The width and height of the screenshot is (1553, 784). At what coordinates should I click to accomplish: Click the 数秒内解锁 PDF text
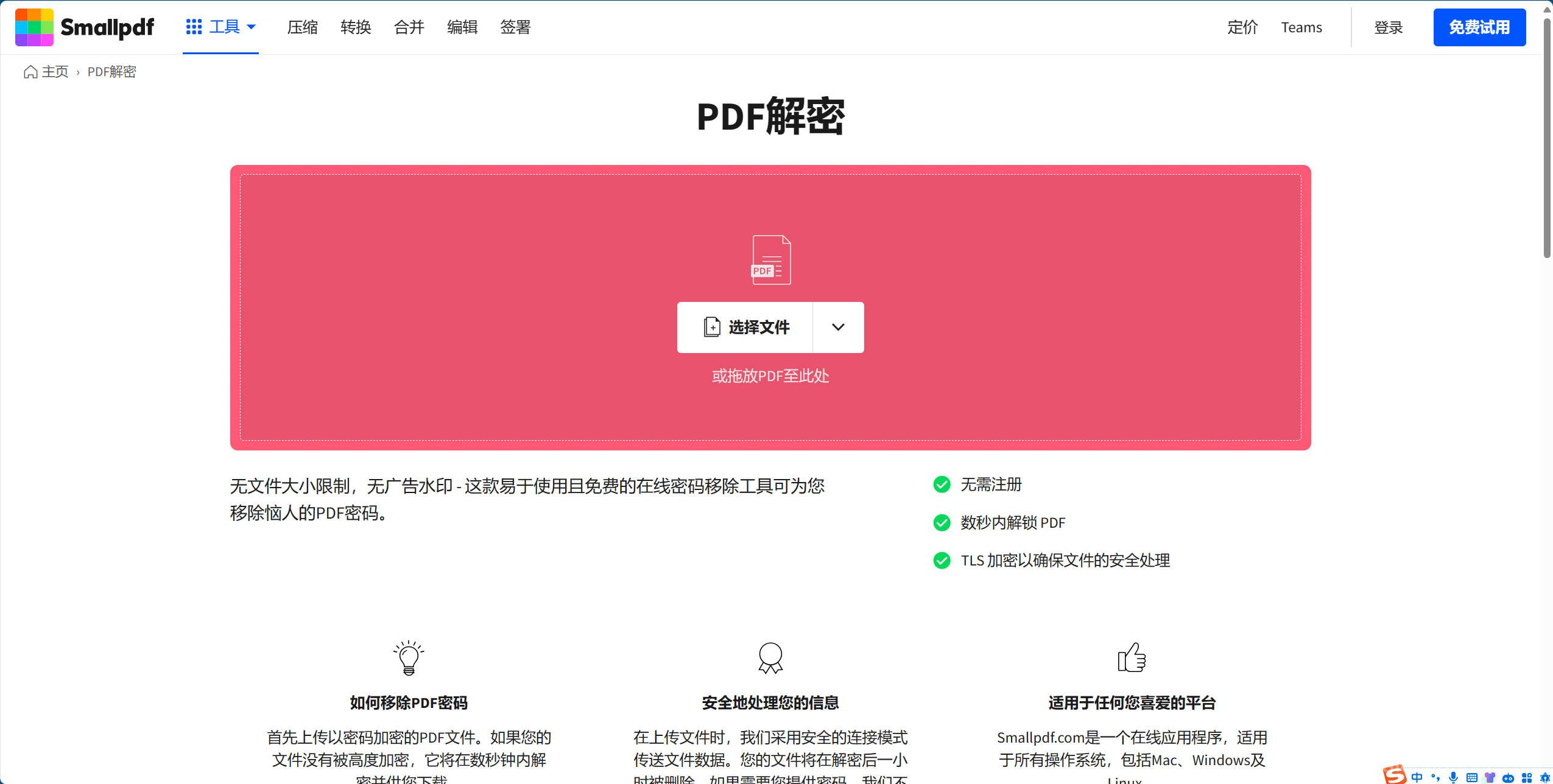coord(1013,522)
